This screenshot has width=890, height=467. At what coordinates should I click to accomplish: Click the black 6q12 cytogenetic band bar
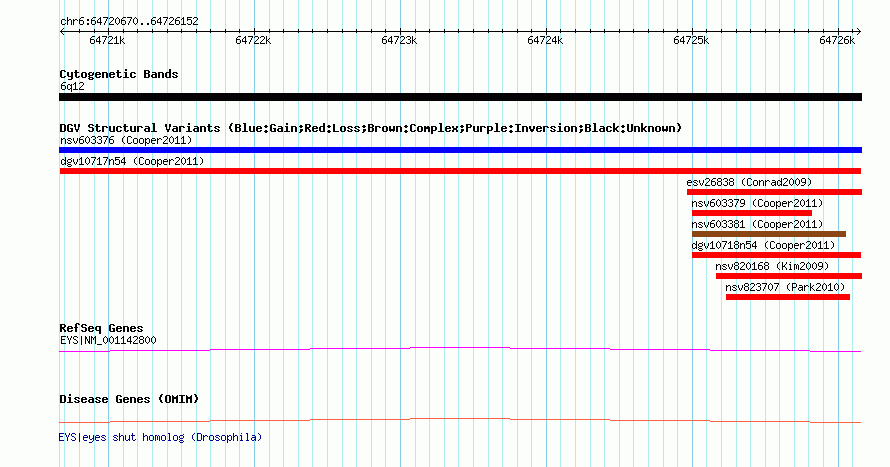(460, 98)
